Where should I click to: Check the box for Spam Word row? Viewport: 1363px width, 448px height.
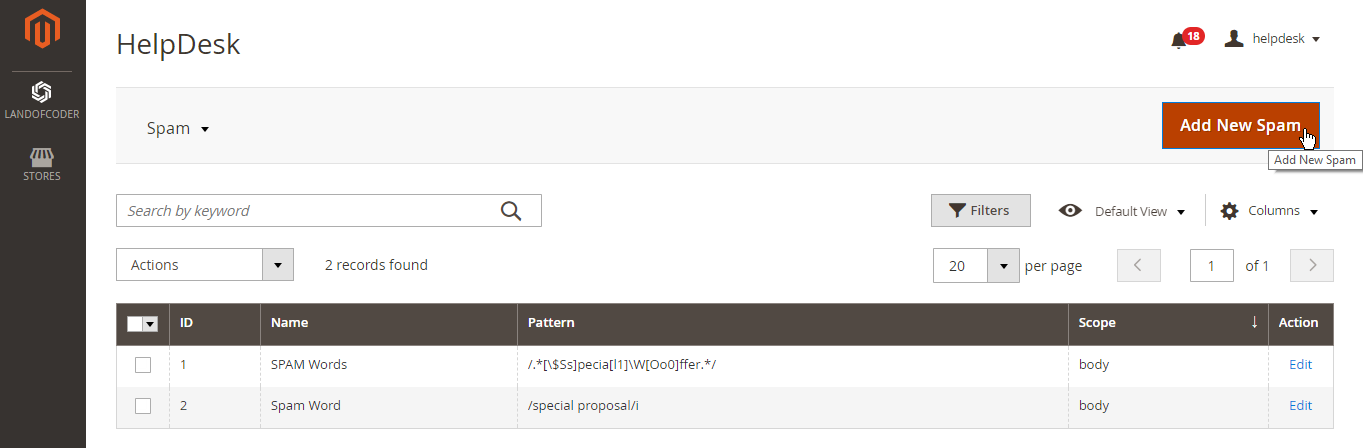[x=143, y=406]
